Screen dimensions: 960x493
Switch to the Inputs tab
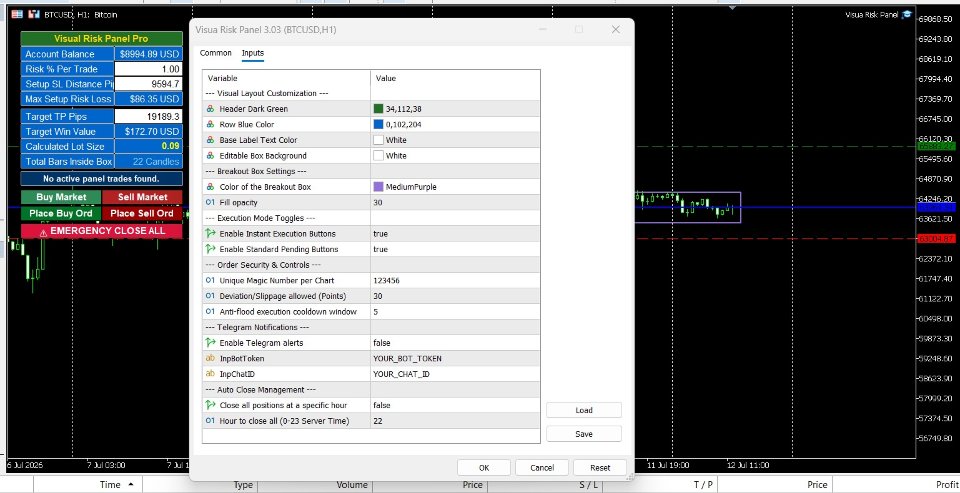(253, 53)
